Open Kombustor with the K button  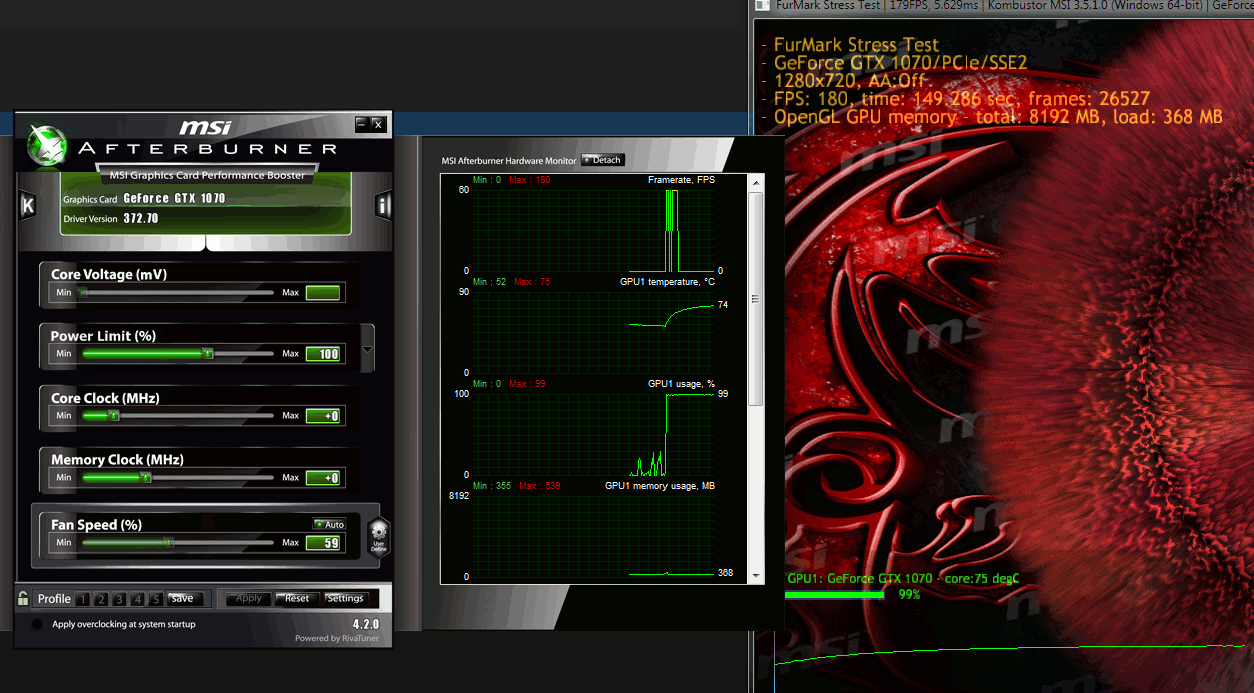(27, 205)
